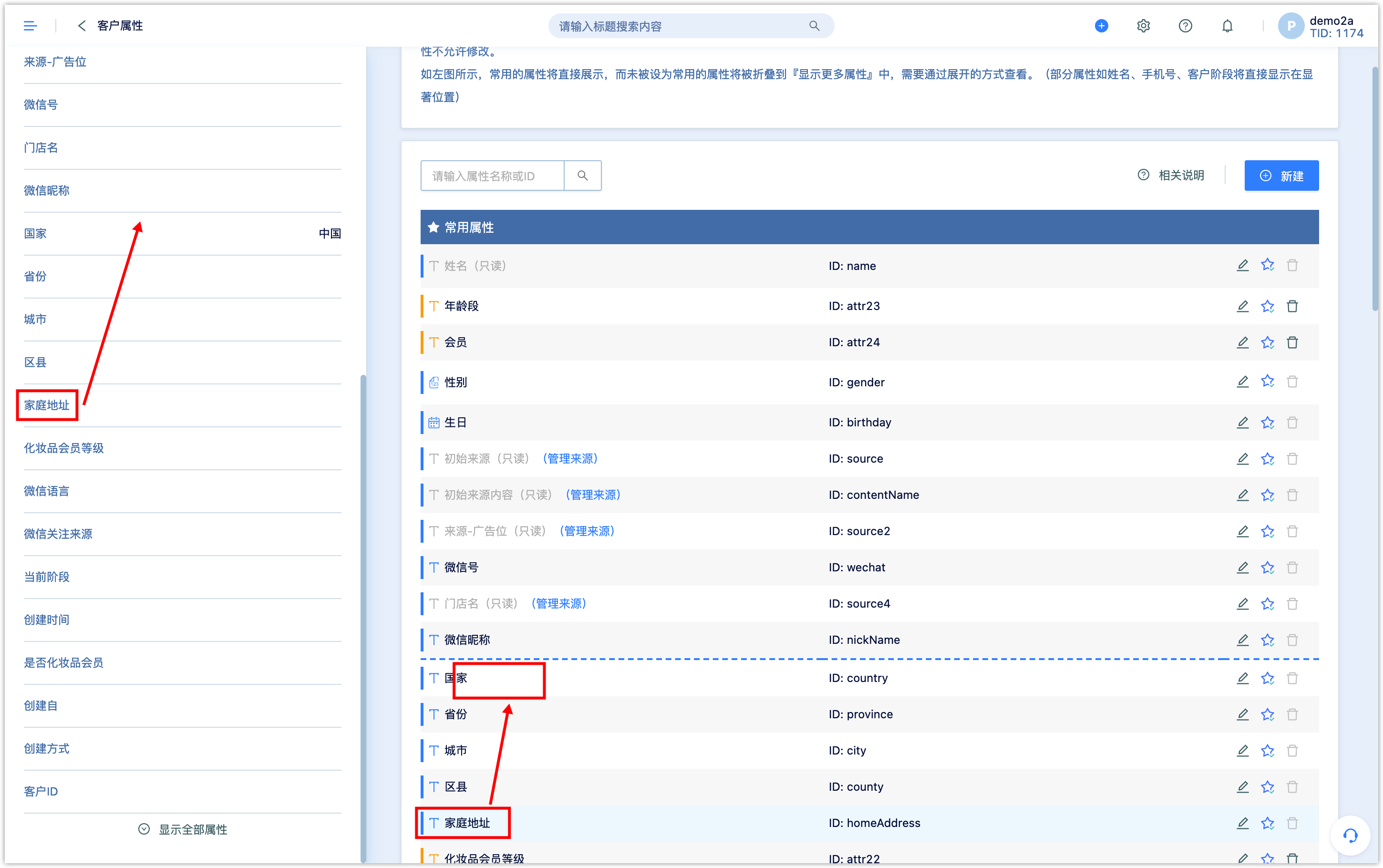Click the trash icon for 家庭地址

pos(1292,823)
